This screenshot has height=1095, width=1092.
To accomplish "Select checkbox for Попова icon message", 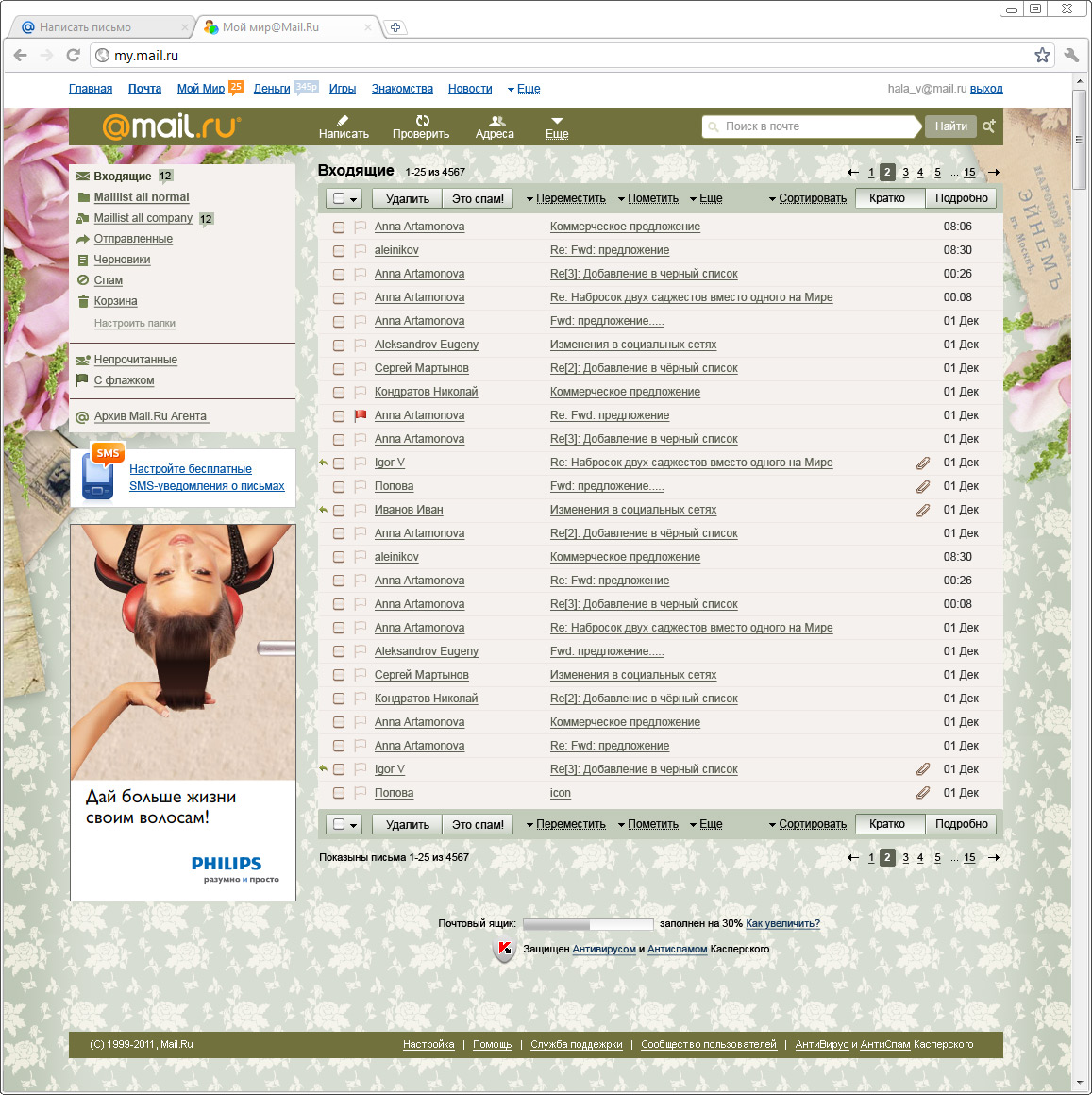I will coord(339,793).
